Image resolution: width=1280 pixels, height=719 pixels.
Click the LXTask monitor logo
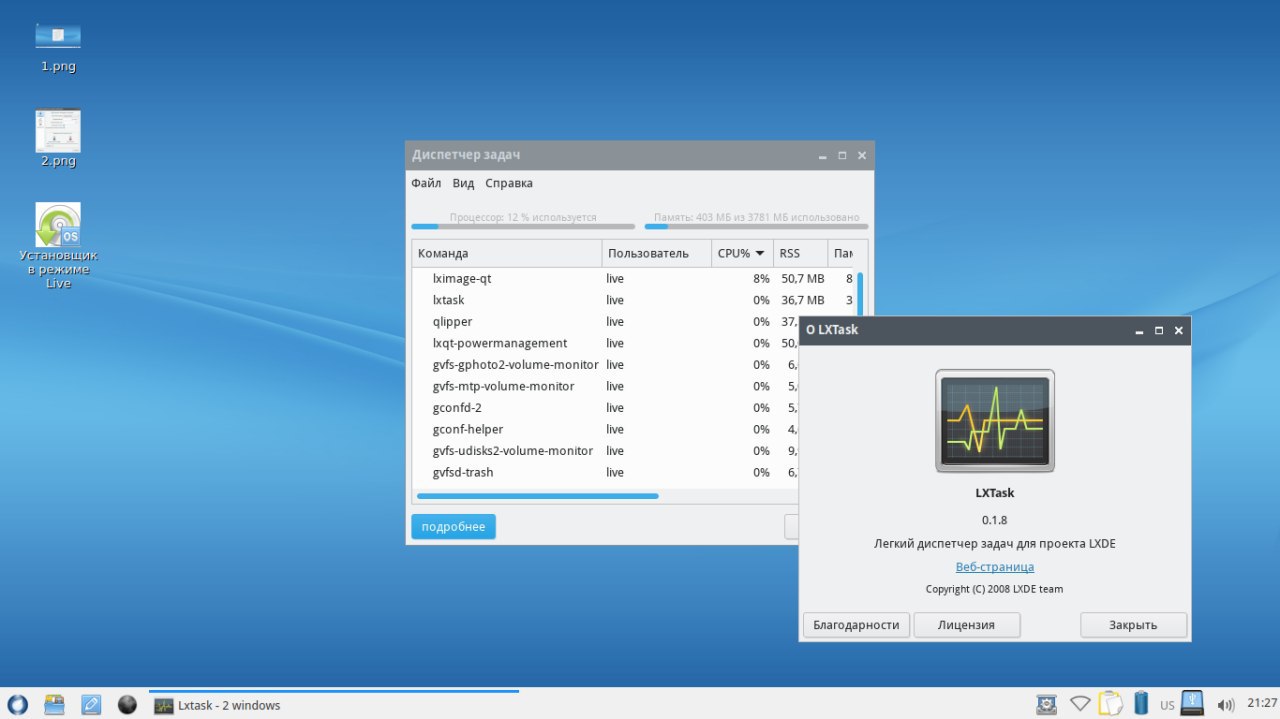click(x=995, y=421)
